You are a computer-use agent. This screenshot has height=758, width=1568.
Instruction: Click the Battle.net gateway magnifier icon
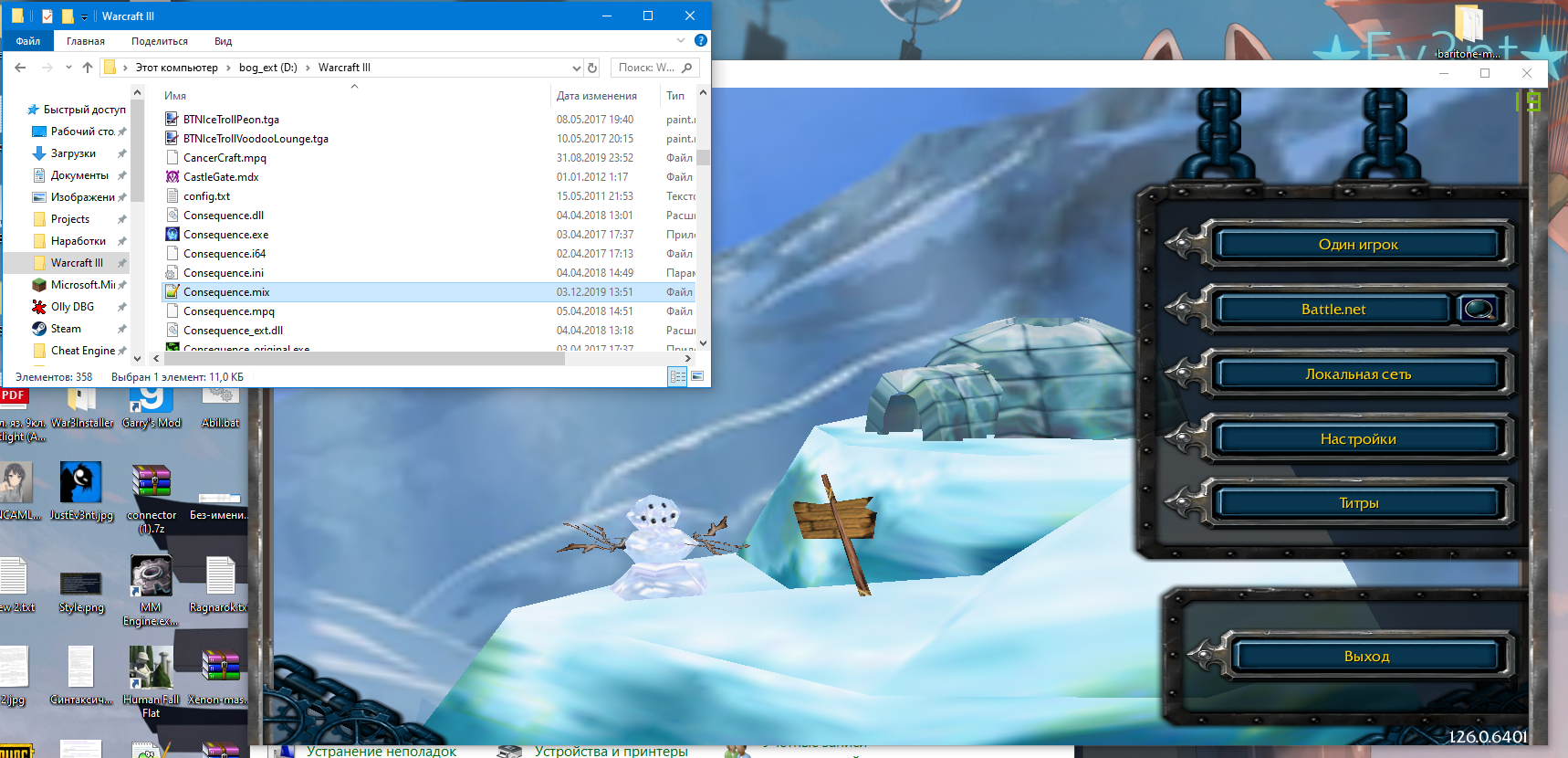click(1479, 310)
